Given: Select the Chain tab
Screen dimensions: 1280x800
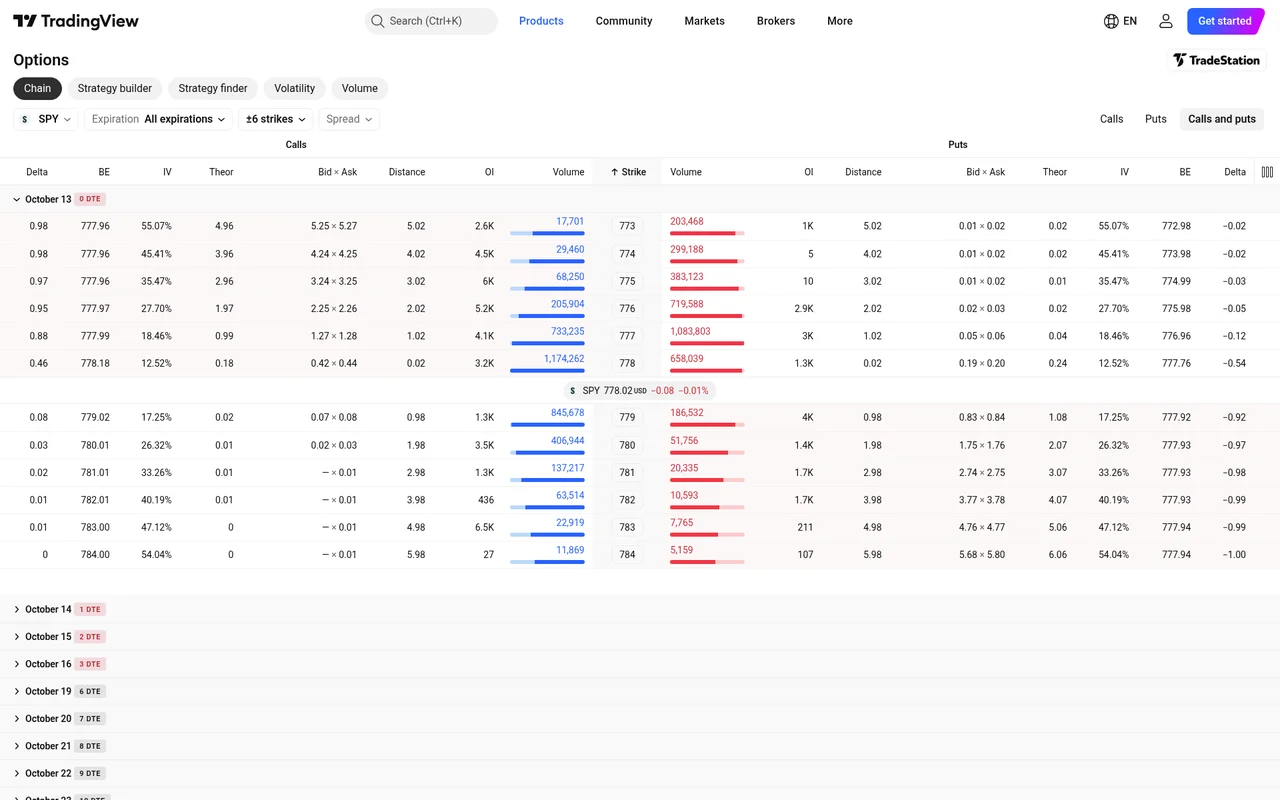Looking at the screenshot, I should point(37,88).
